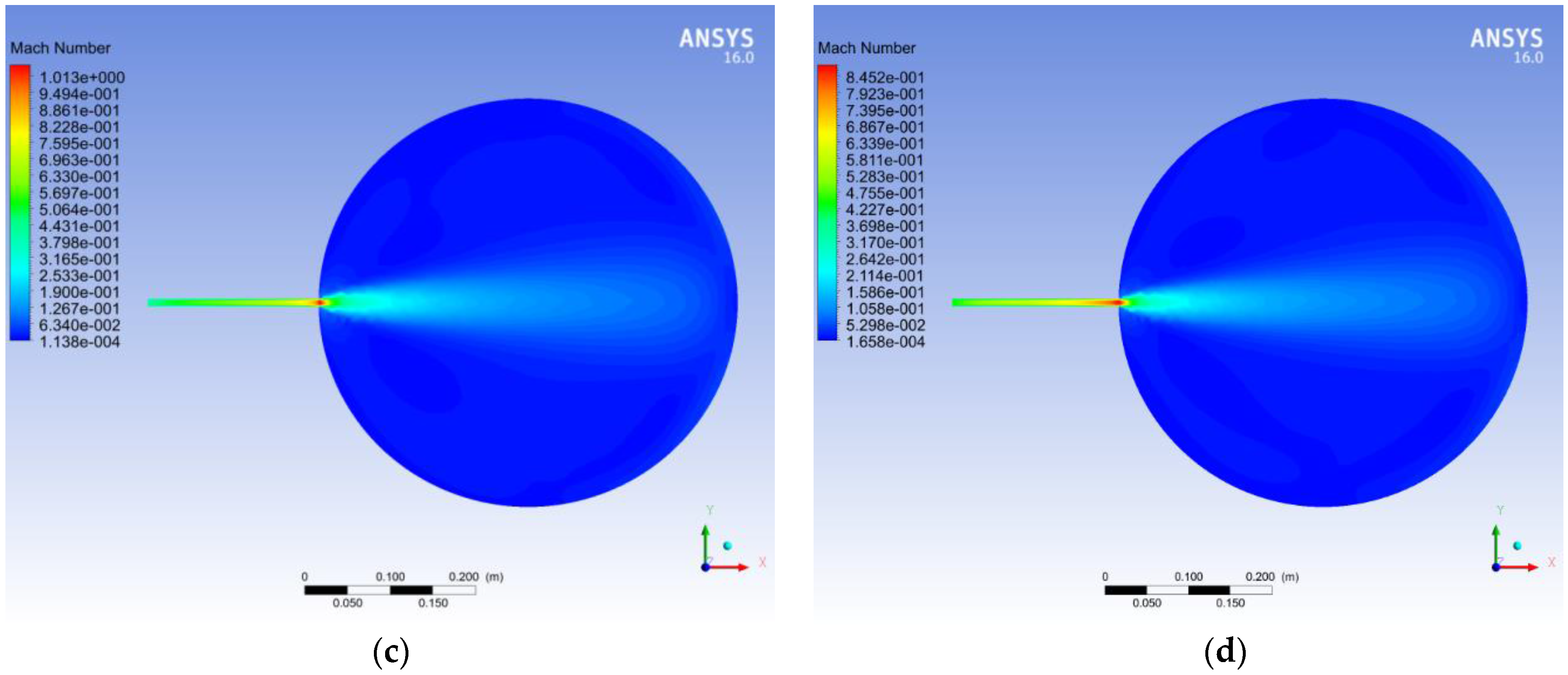Viewport: 1568px width, 675px height.
Task: Click the right panel Mach Number legend title
Action: [x=866, y=48]
